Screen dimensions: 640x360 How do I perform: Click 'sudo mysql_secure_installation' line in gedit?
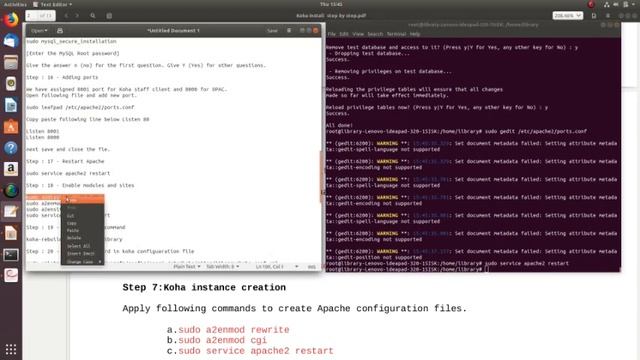(x=71, y=42)
